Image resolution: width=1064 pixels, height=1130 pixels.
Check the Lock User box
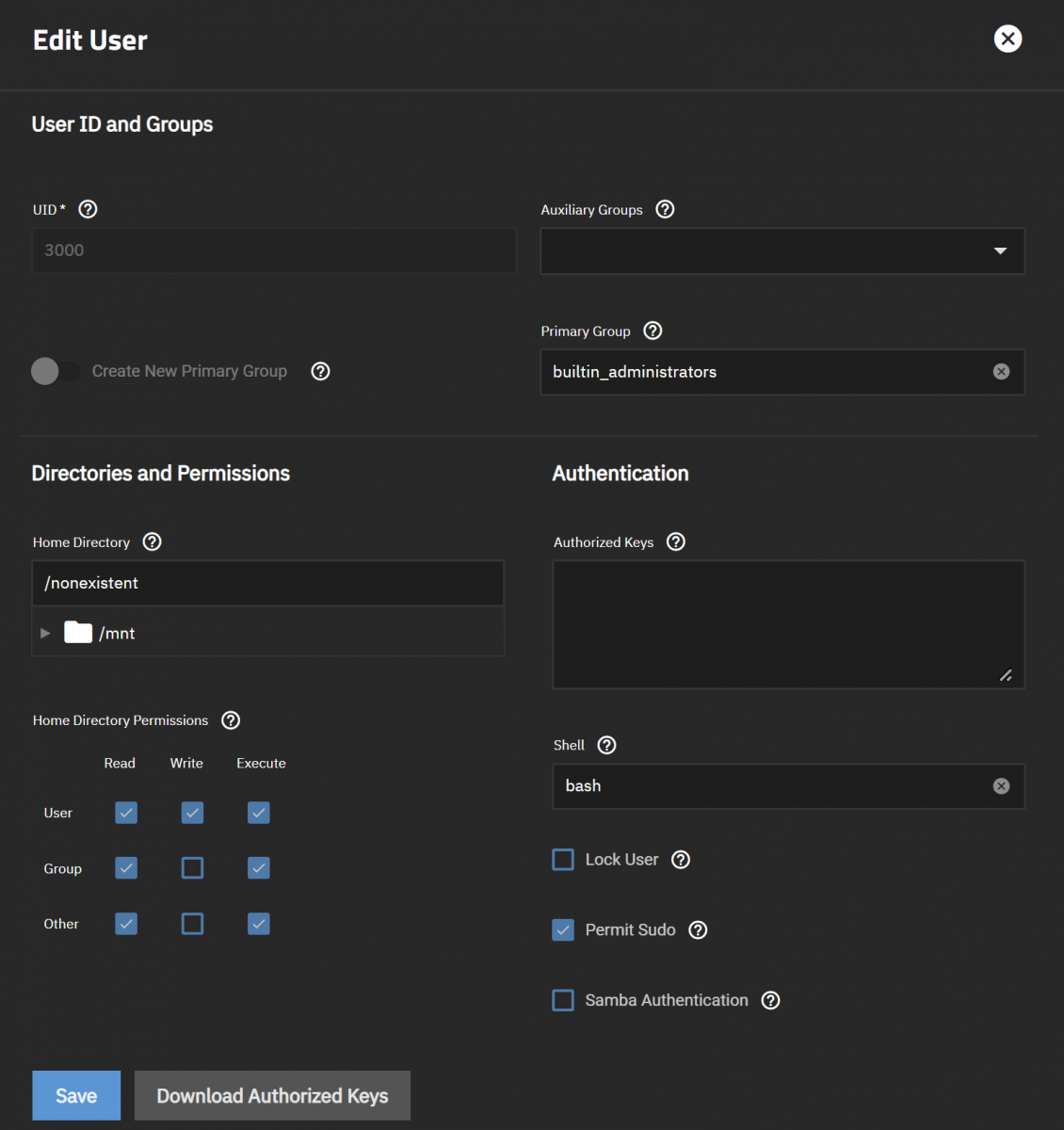[x=563, y=860]
